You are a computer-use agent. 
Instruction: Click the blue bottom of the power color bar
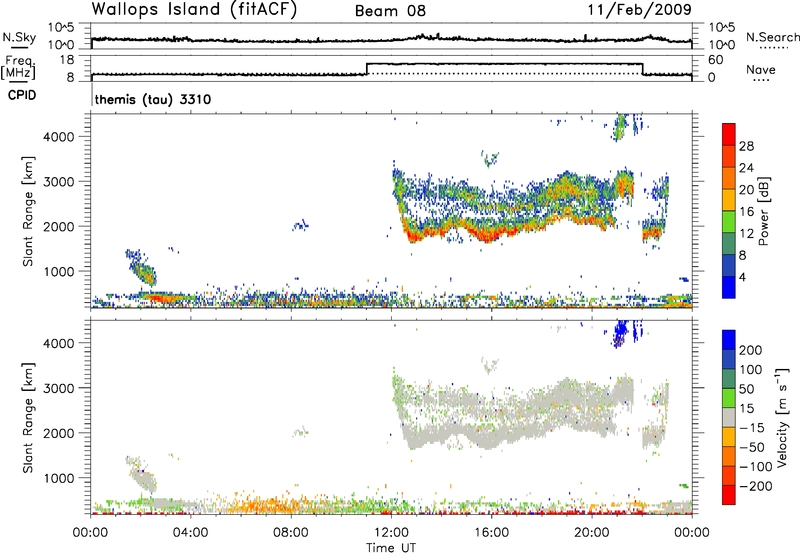click(x=729, y=287)
